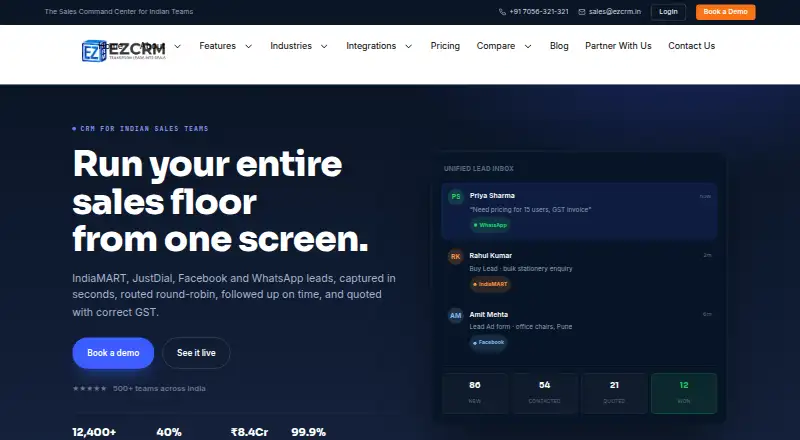Click the Facebook source badge
This screenshot has height=440, width=800.
[488, 343]
